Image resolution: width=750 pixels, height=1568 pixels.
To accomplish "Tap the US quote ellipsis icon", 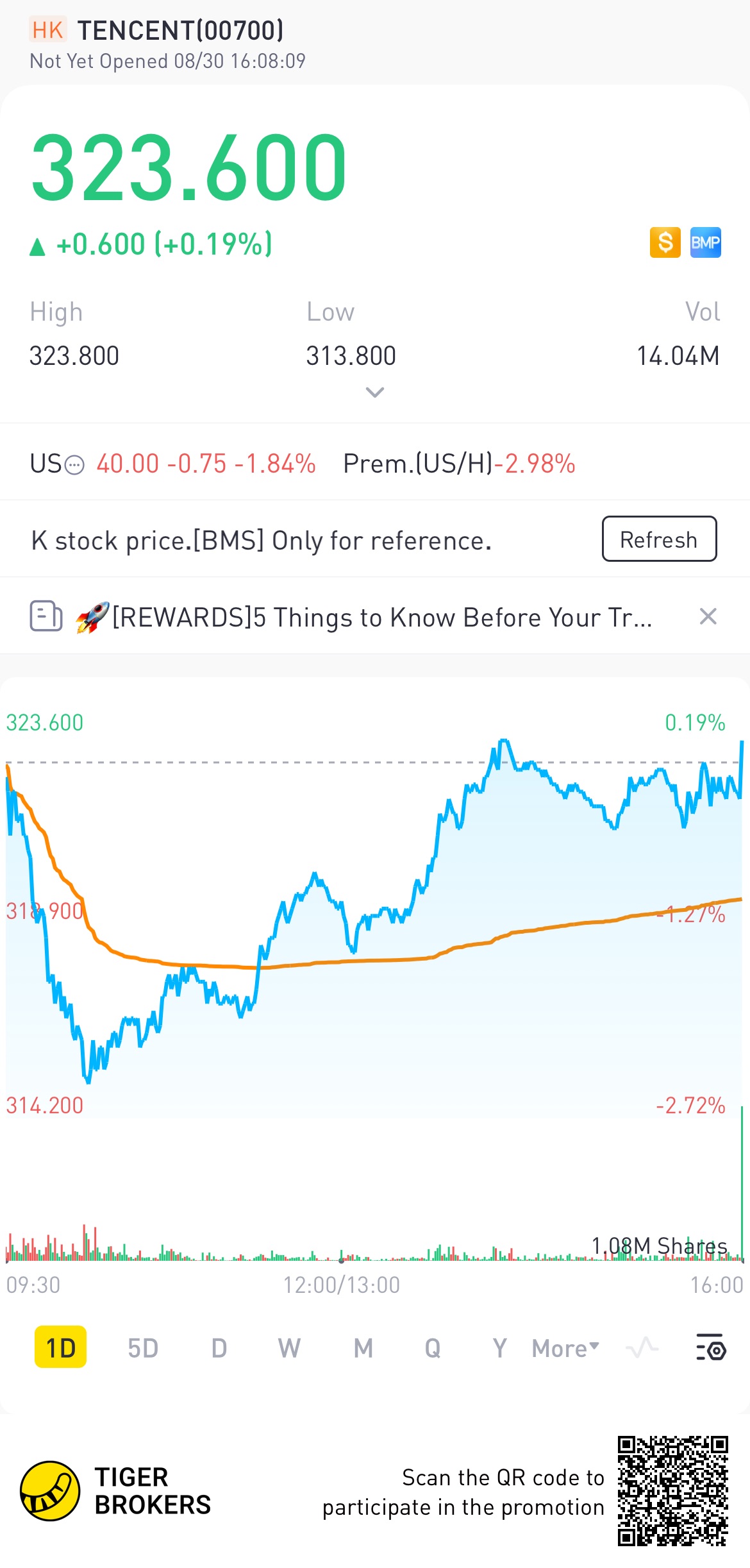I will point(75,464).
